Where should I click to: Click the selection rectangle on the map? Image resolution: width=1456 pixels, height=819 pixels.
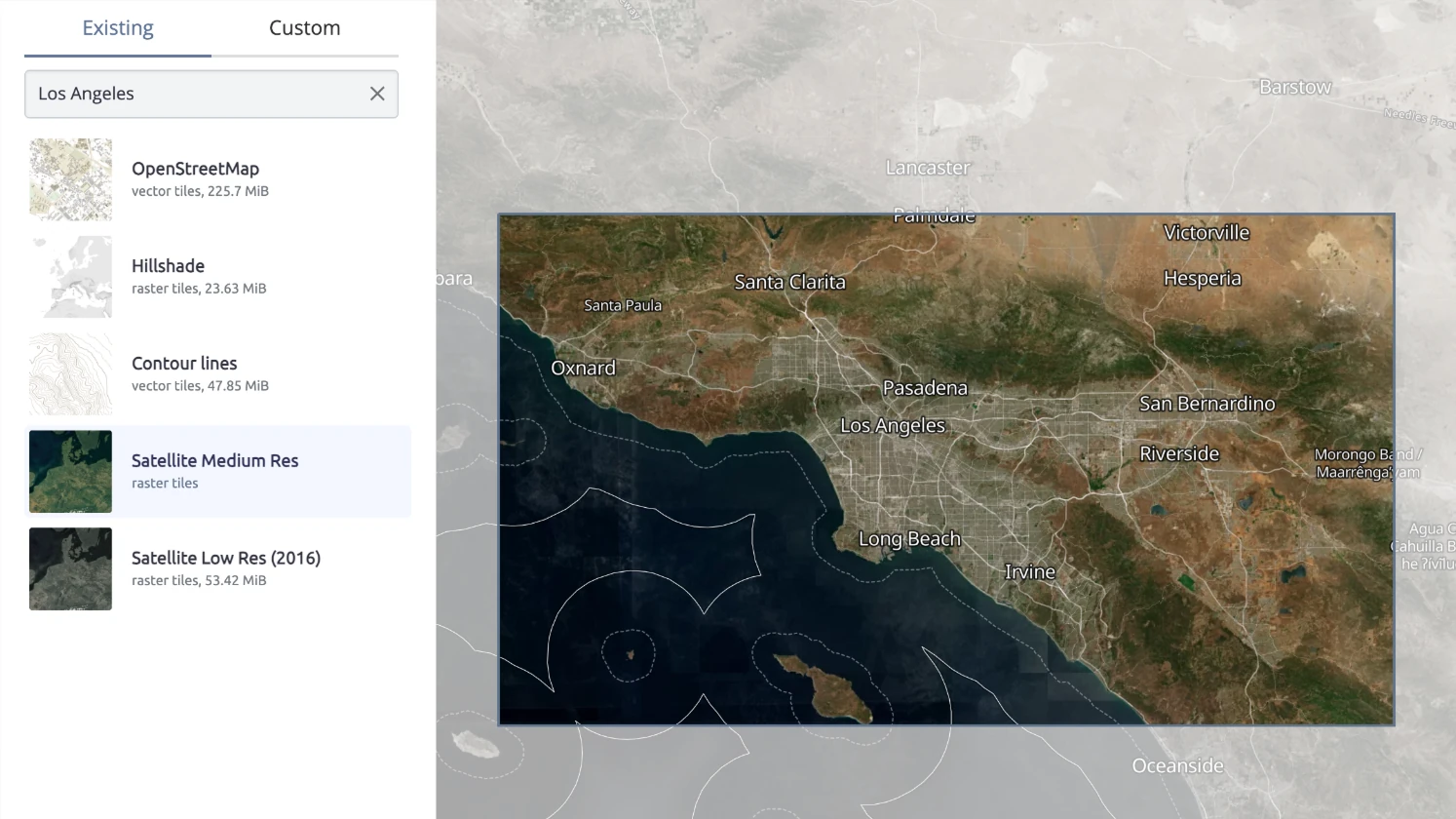tap(945, 468)
